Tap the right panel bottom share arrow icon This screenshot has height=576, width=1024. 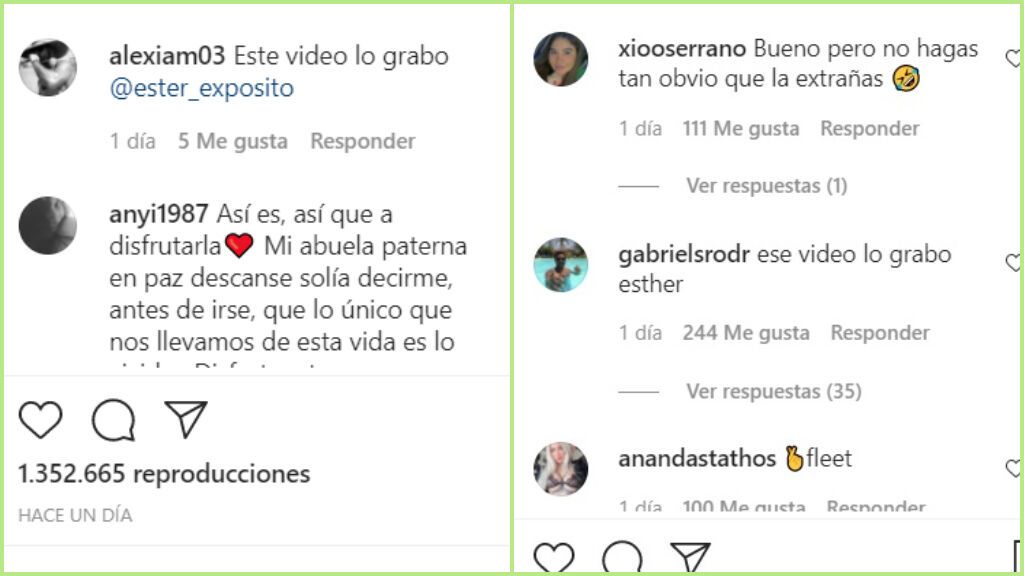pyautogui.click(x=690, y=557)
